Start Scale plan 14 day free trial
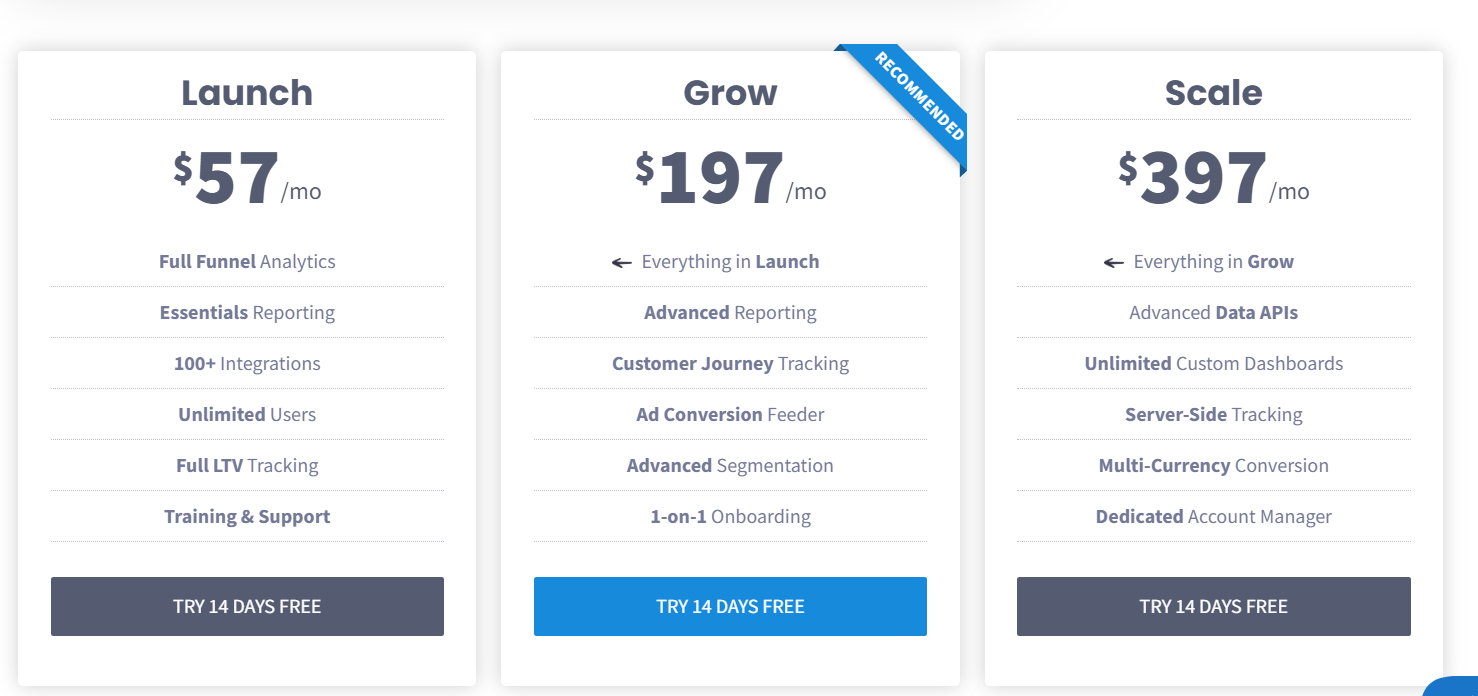This screenshot has height=696, width=1478. (x=1213, y=606)
